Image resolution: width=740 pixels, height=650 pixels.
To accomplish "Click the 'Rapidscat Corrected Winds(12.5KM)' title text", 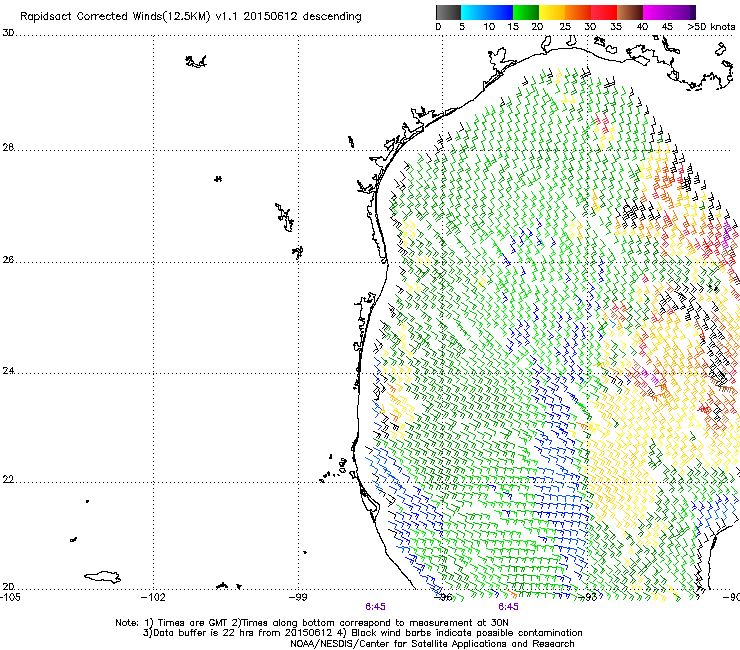I will point(115,17).
